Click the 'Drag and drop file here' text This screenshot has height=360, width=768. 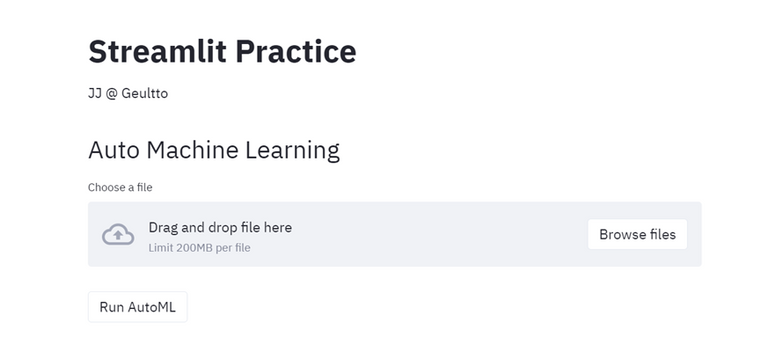[x=220, y=227]
